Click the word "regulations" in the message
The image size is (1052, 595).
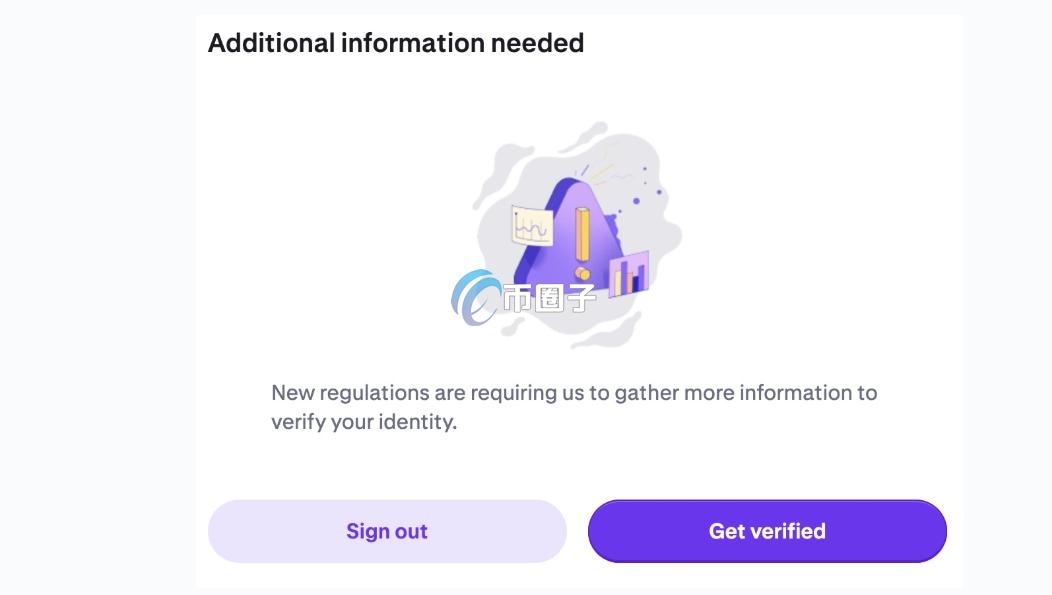(374, 393)
